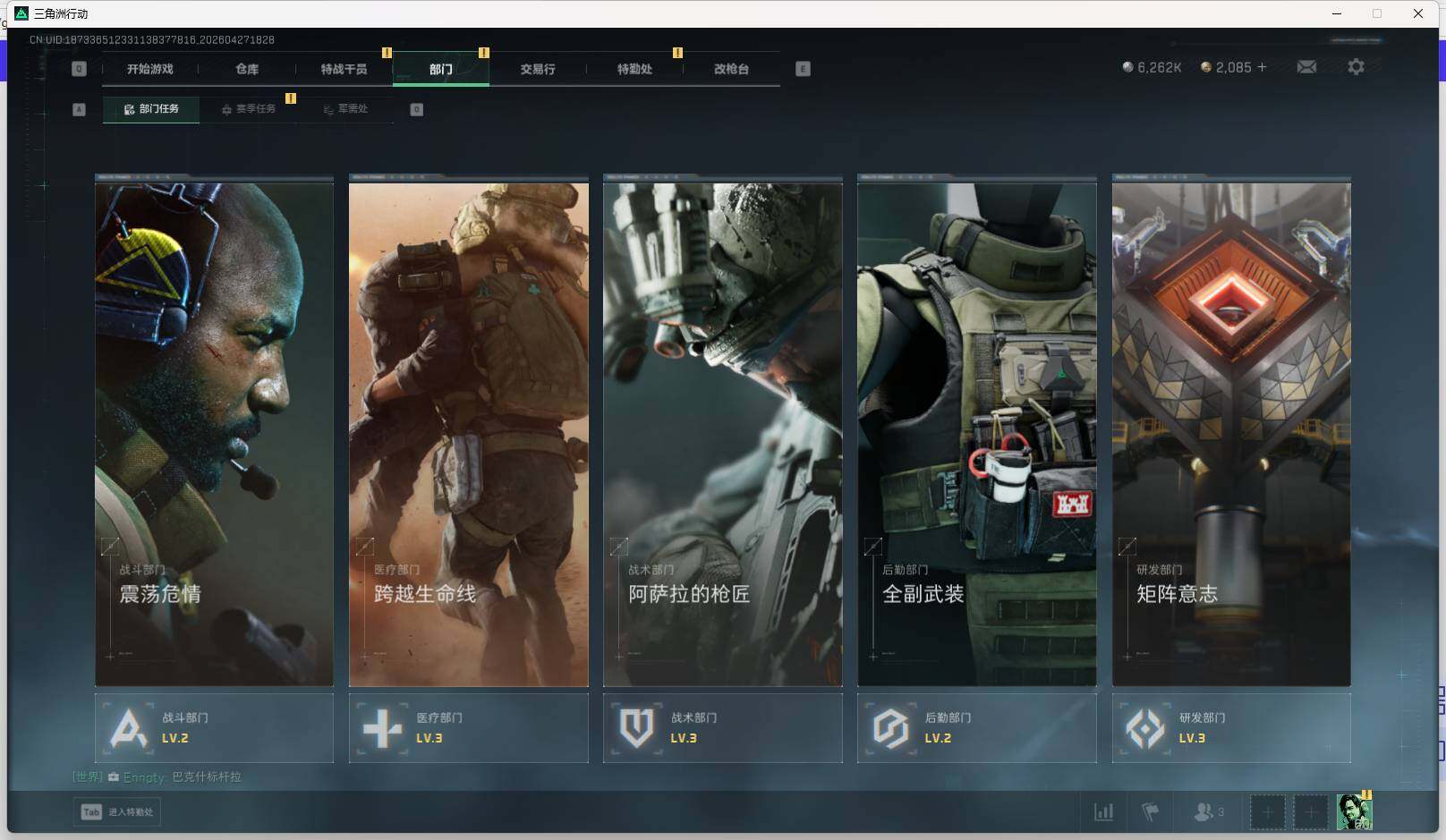Click the silver coin icon beside 6,262K
This screenshot has height=840, width=1446.
[x=1127, y=67]
